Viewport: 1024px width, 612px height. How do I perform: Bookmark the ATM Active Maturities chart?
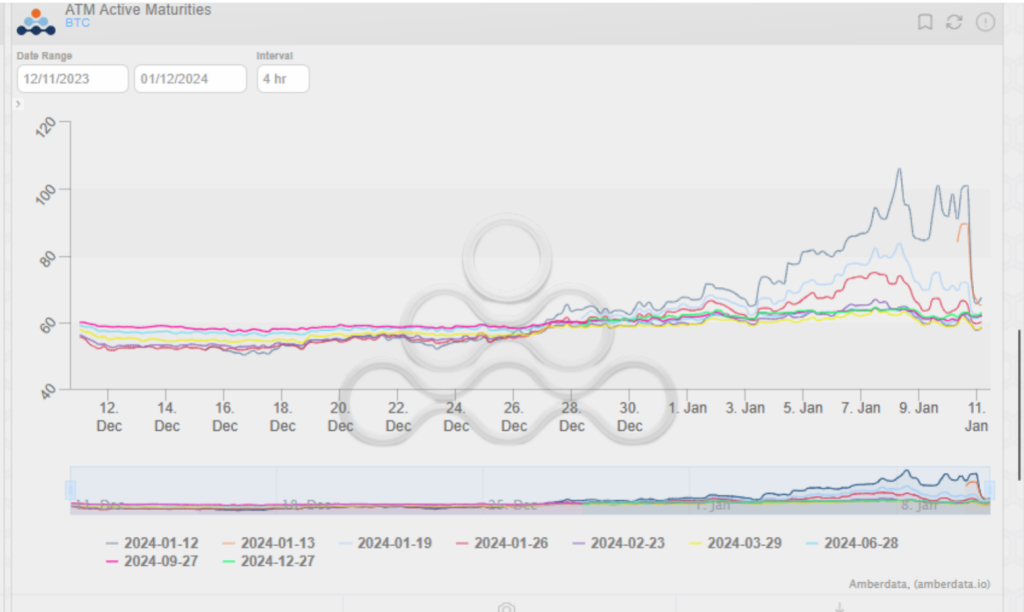pos(925,22)
